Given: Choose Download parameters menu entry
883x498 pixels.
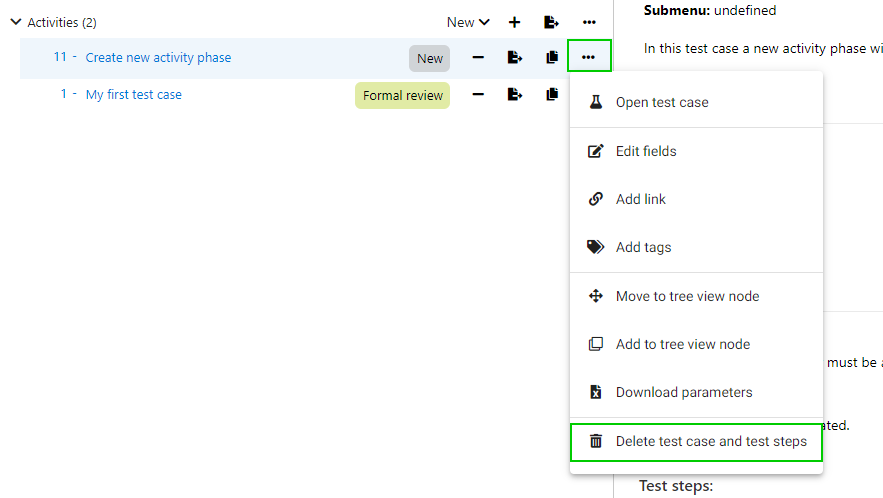Looking at the screenshot, I should (683, 392).
